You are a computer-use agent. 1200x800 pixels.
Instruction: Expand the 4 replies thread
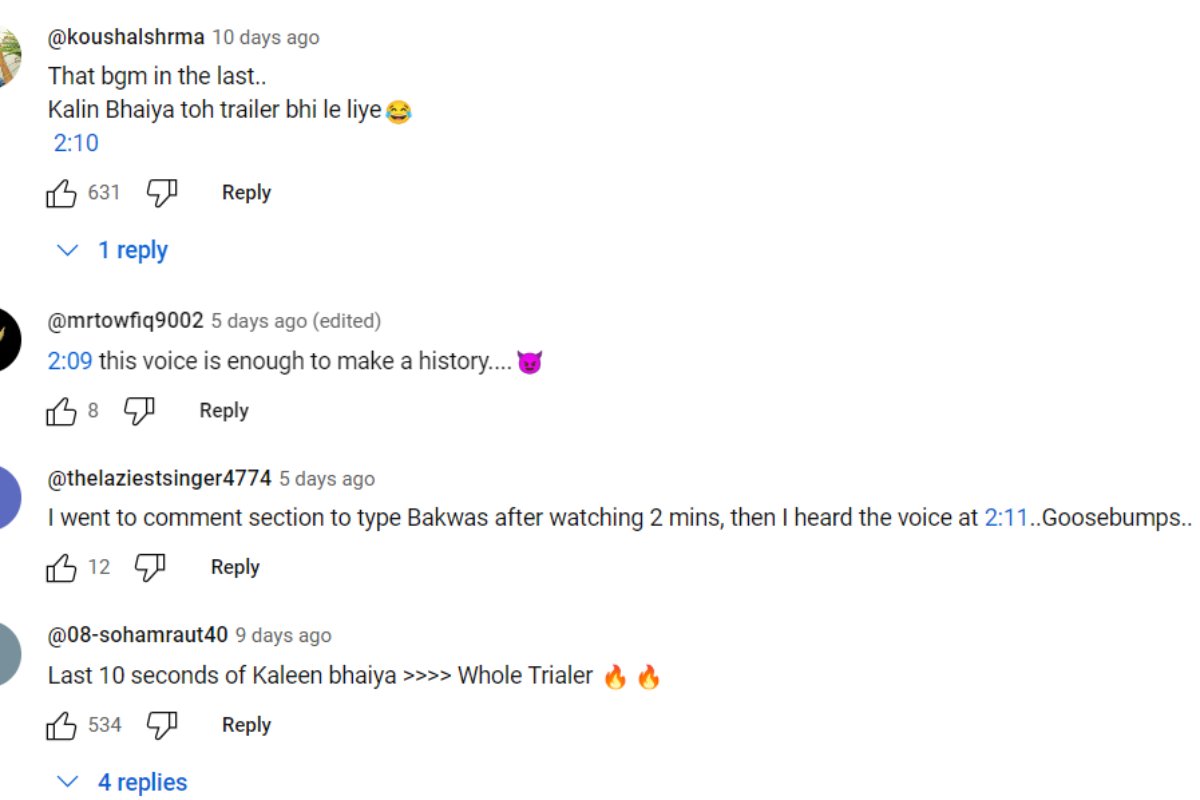pyautogui.click(x=123, y=782)
